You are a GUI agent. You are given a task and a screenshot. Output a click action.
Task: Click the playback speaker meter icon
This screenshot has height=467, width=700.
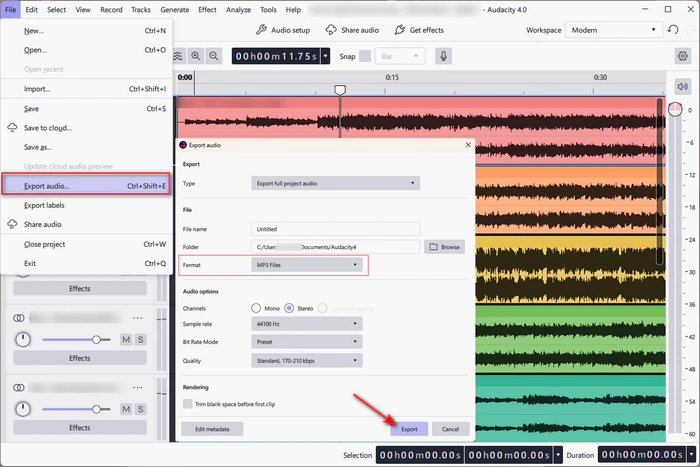[683, 86]
